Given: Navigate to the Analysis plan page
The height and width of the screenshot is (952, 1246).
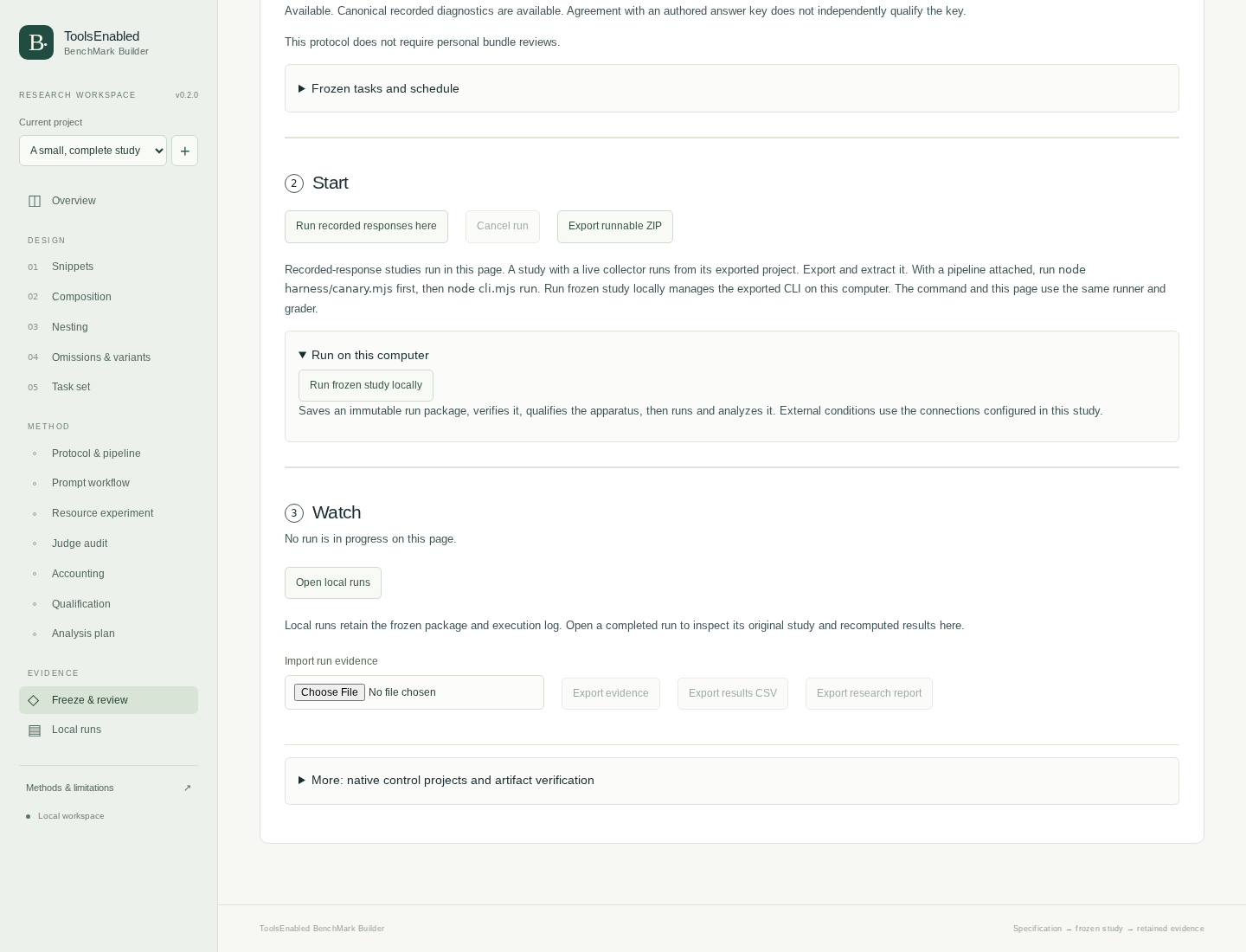Looking at the screenshot, I should [x=83, y=634].
